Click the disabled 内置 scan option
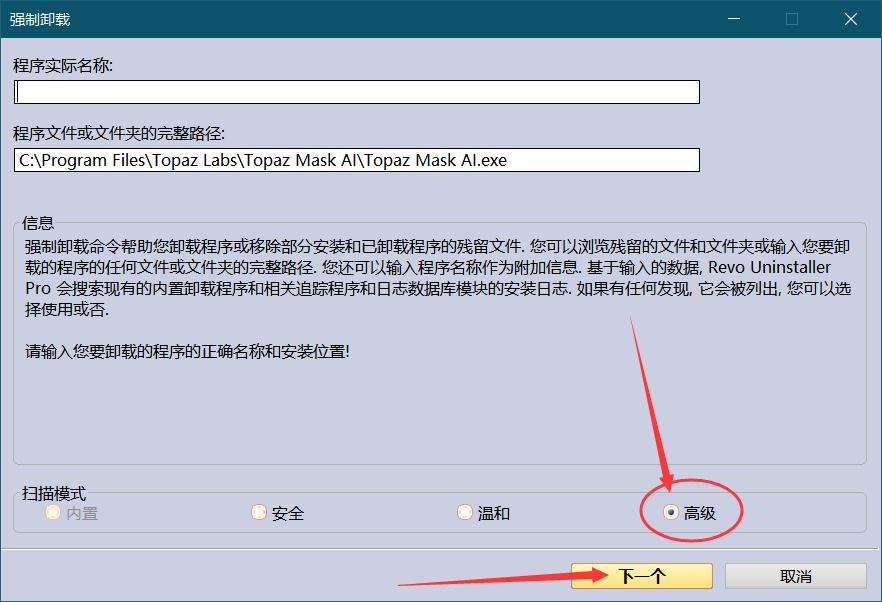882x602 pixels. tap(51, 512)
